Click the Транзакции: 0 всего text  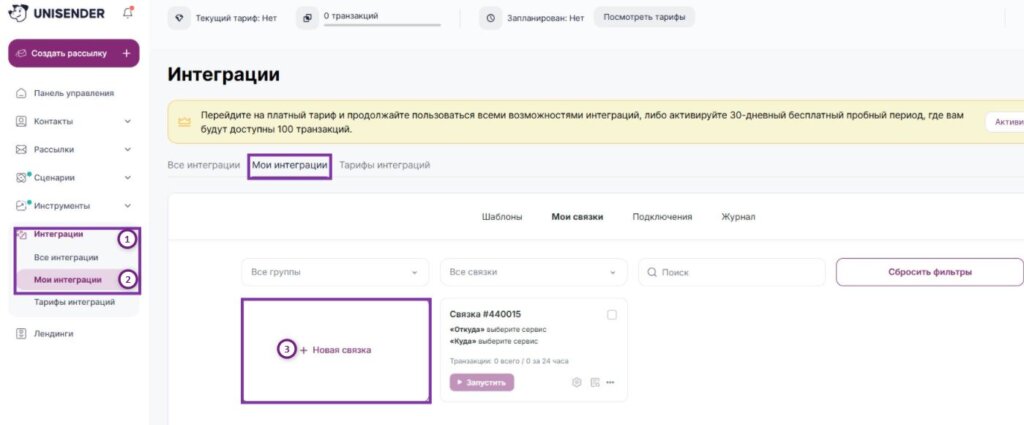(x=509, y=361)
